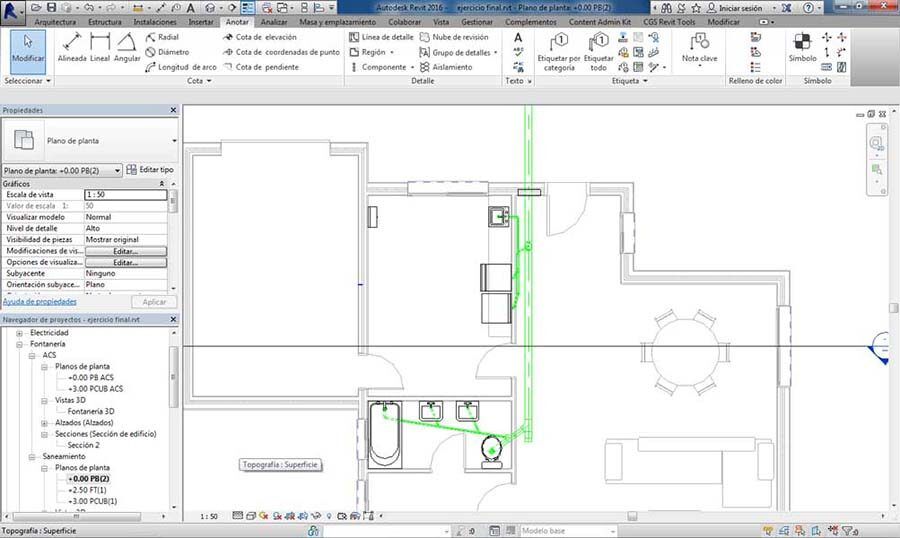Screen dimensions: 900x538
Task: Click the Nube de revisión tool
Action: (460, 37)
